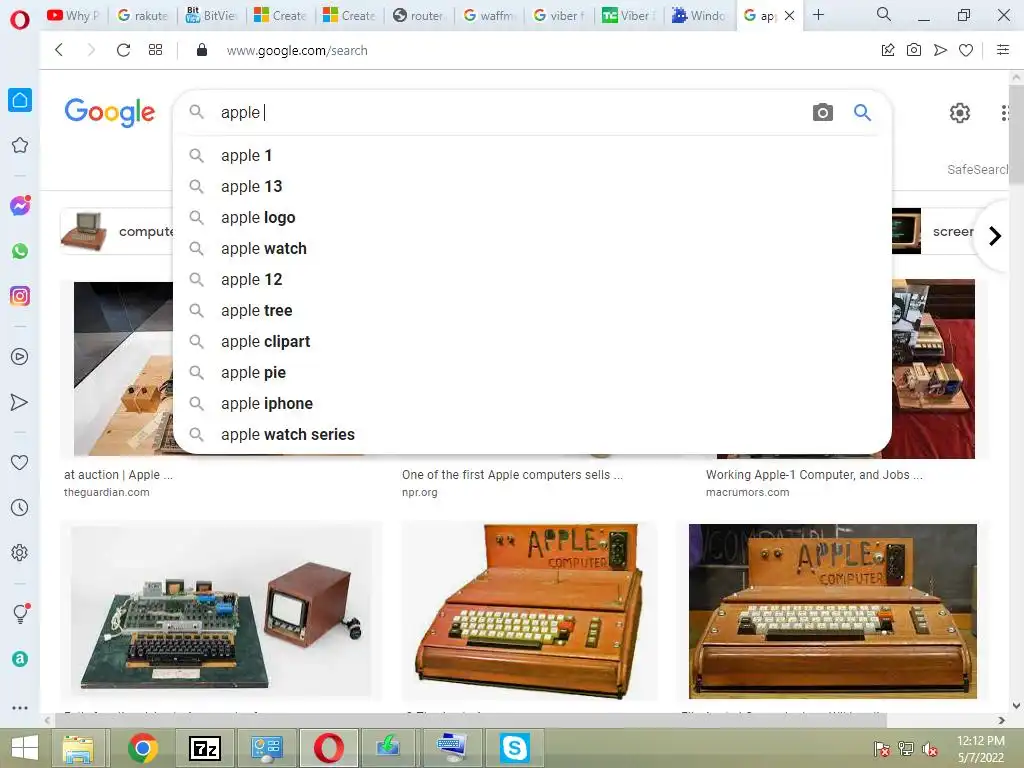Open My Flow in the sidebar
The height and width of the screenshot is (768, 1024).
[x=20, y=402]
